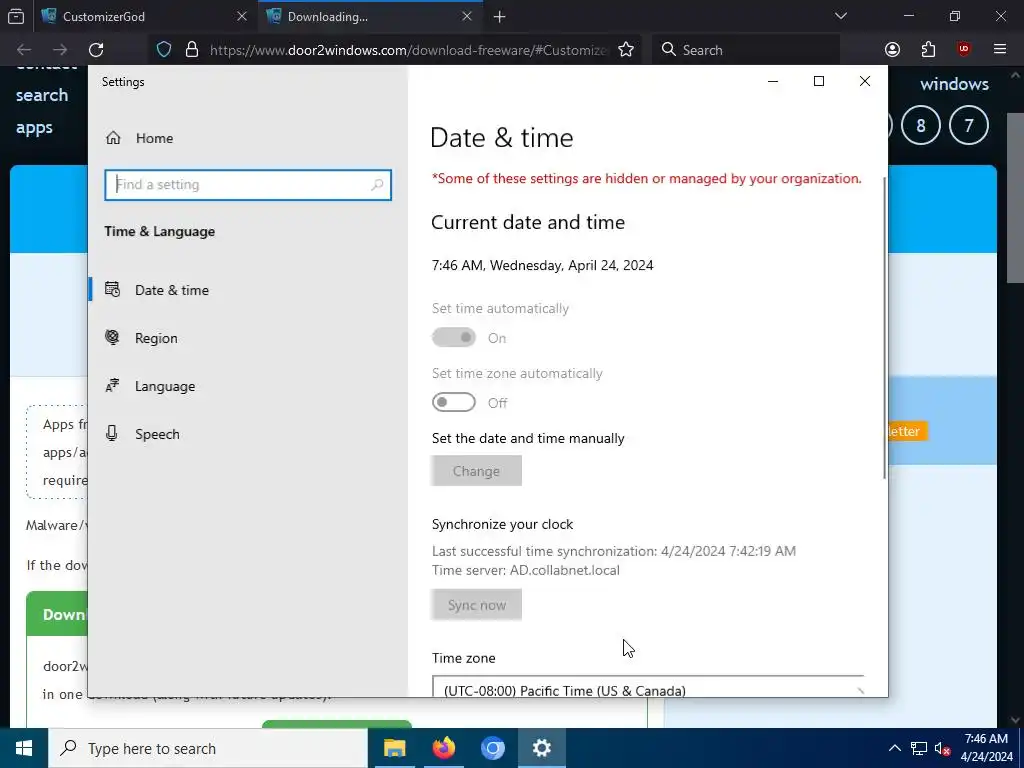Close the CustomizerGod tab
The width and height of the screenshot is (1024, 768).
click(242, 16)
